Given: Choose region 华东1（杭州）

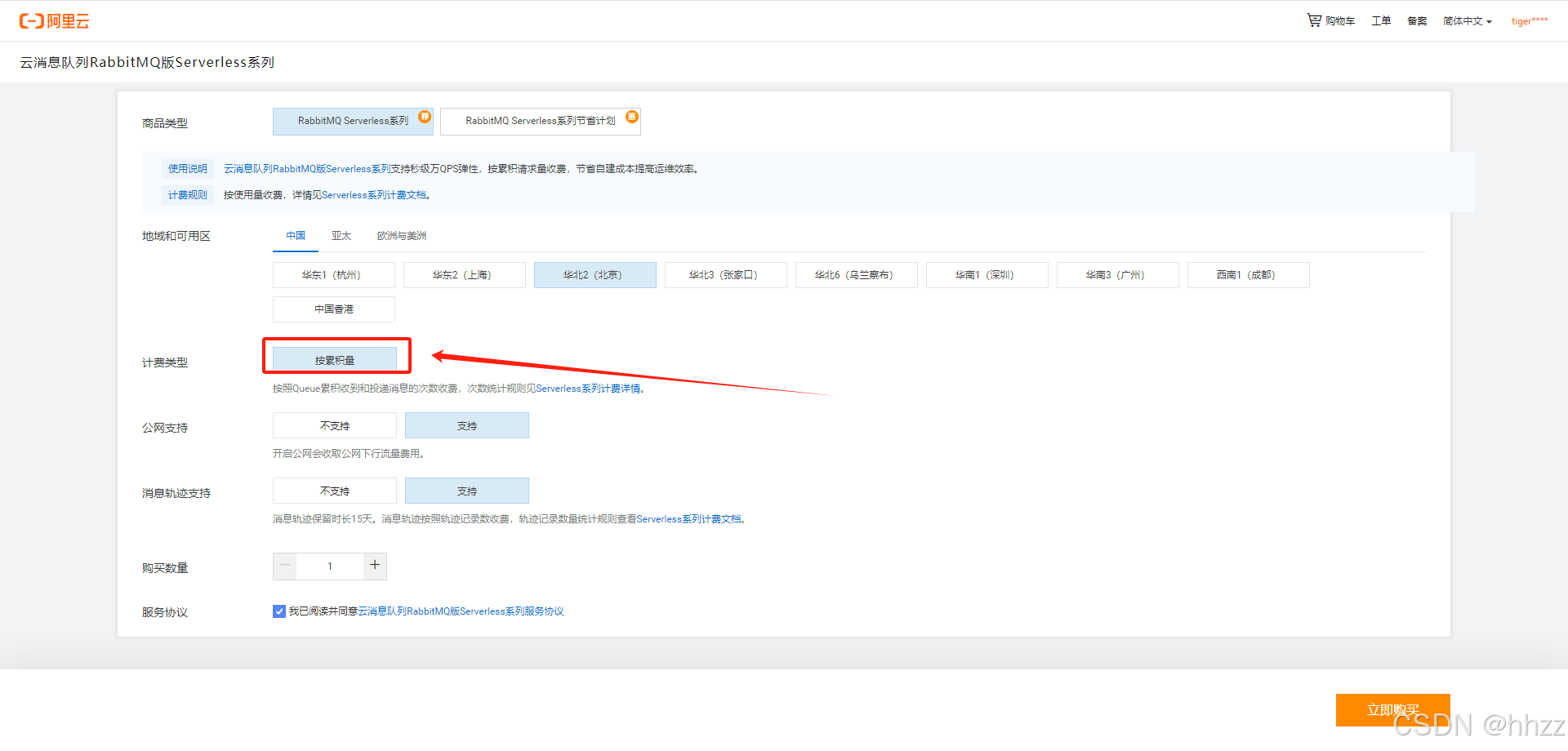Looking at the screenshot, I should coord(334,275).
